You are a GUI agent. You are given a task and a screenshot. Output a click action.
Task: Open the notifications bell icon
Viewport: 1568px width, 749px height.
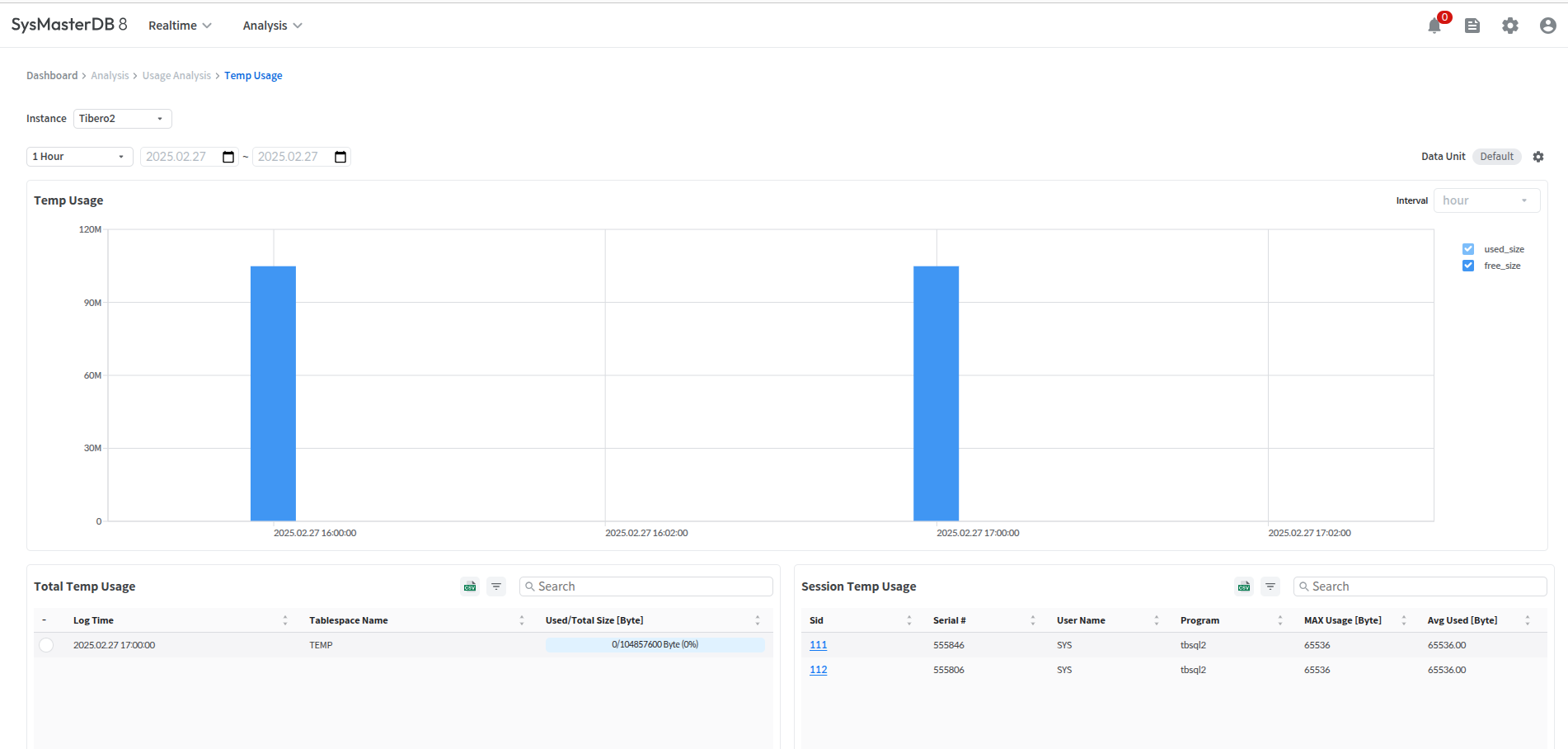tap(1434, 26)
